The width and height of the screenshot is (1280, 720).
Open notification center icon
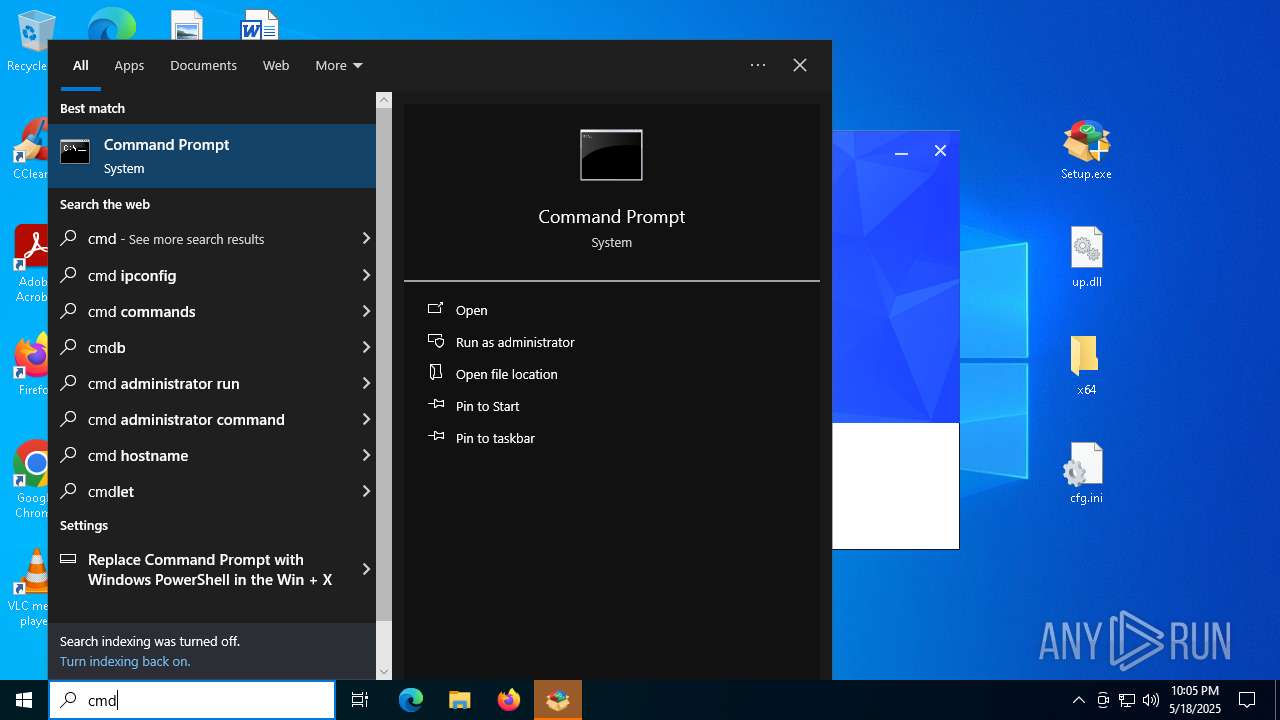(1247, 700)
